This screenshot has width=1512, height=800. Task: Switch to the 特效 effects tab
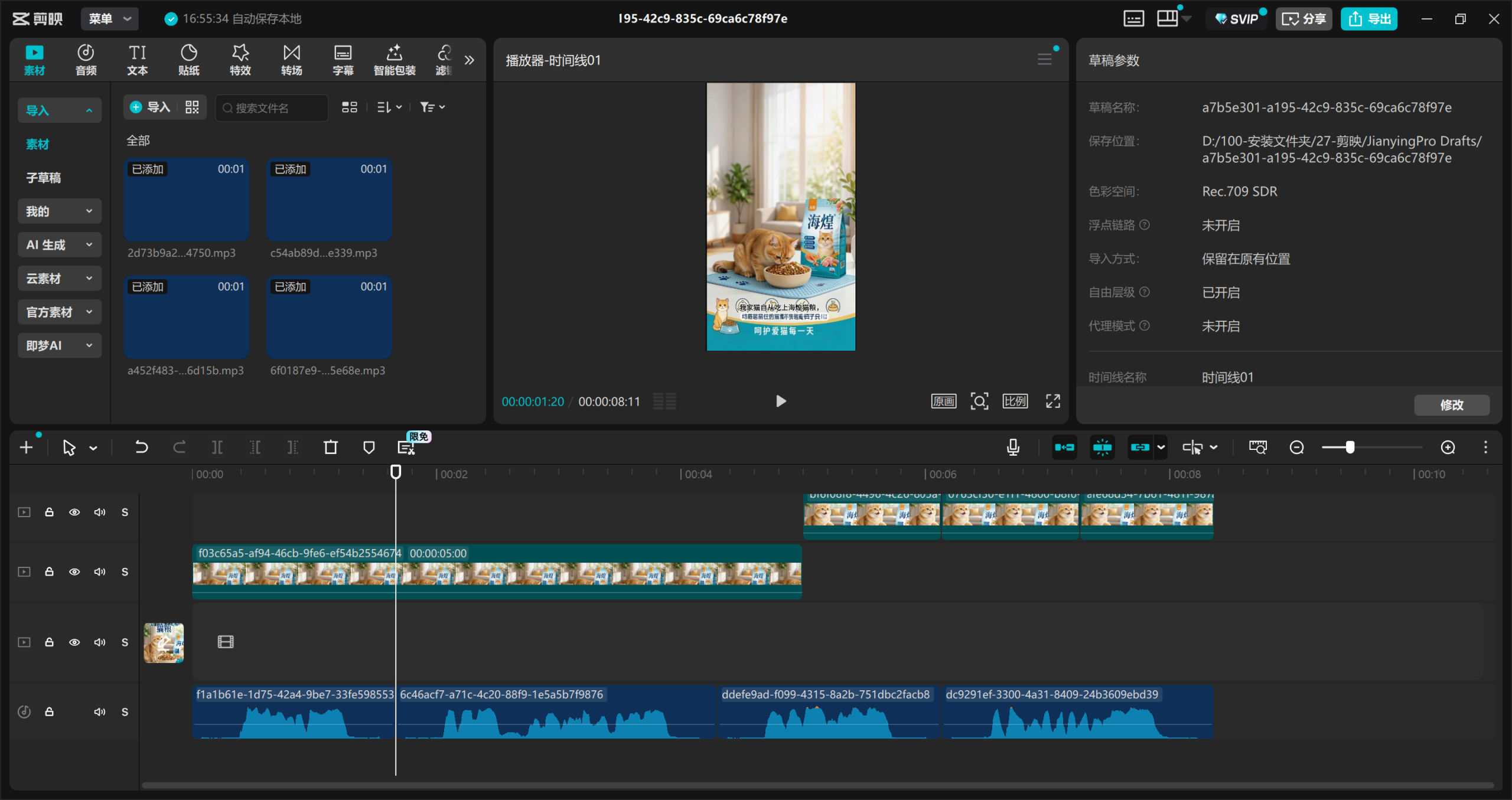click(x=240, y=60)
